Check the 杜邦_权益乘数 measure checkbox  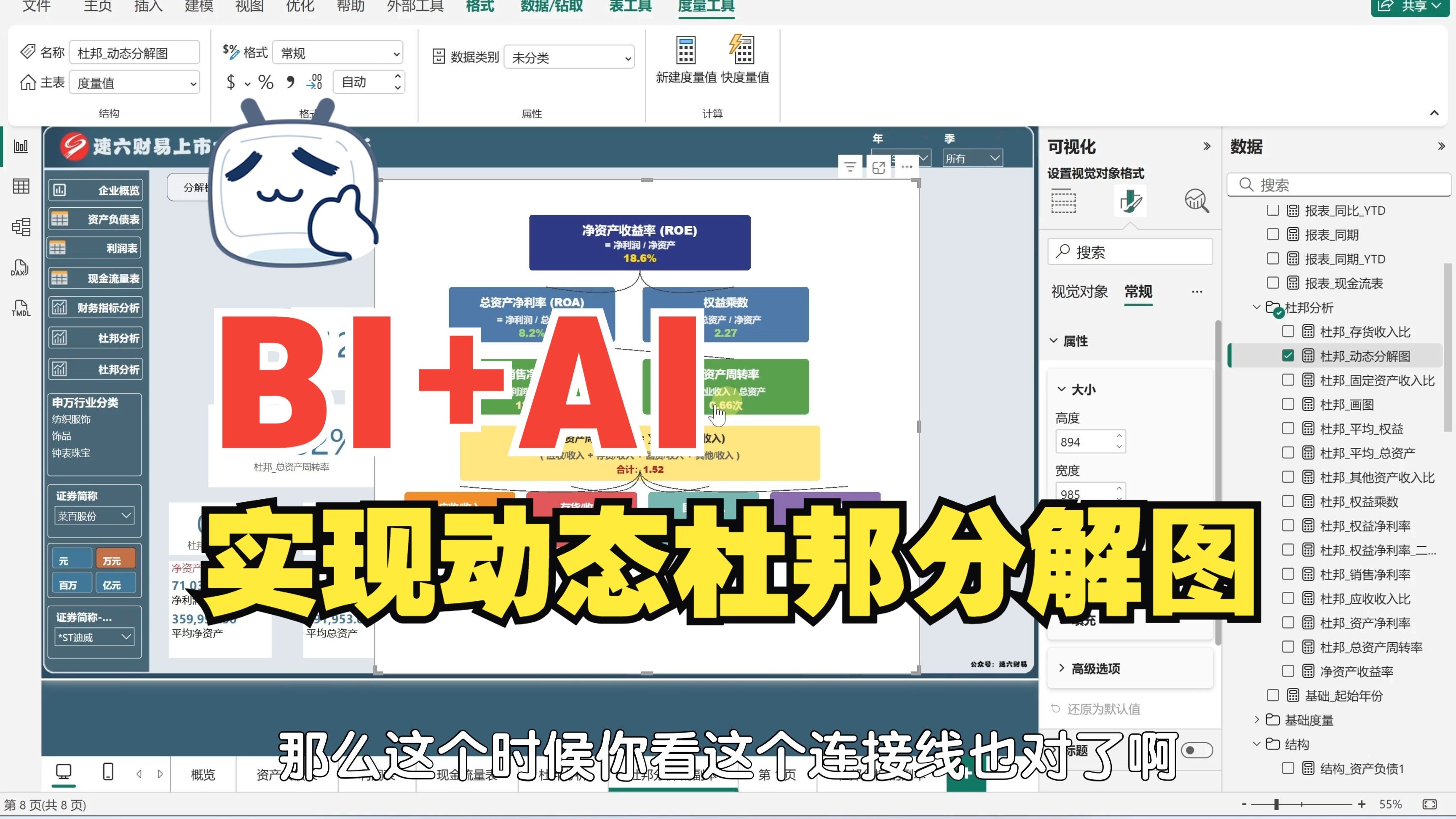[x=1288, y=501]
